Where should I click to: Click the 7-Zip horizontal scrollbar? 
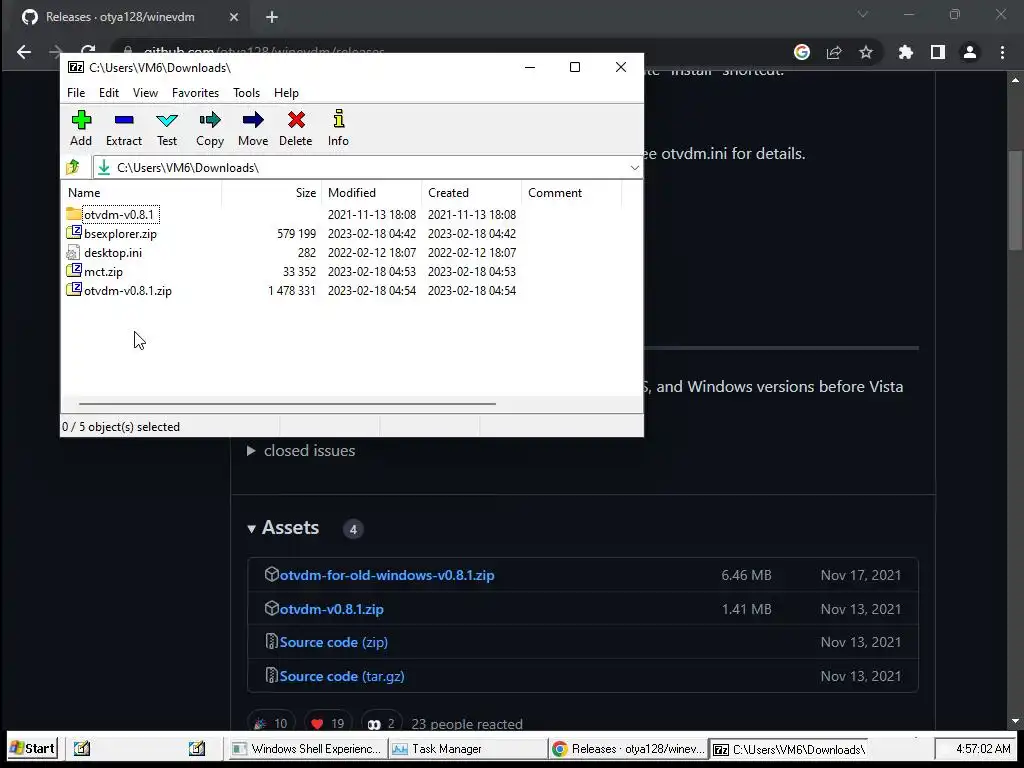[287, 404]
